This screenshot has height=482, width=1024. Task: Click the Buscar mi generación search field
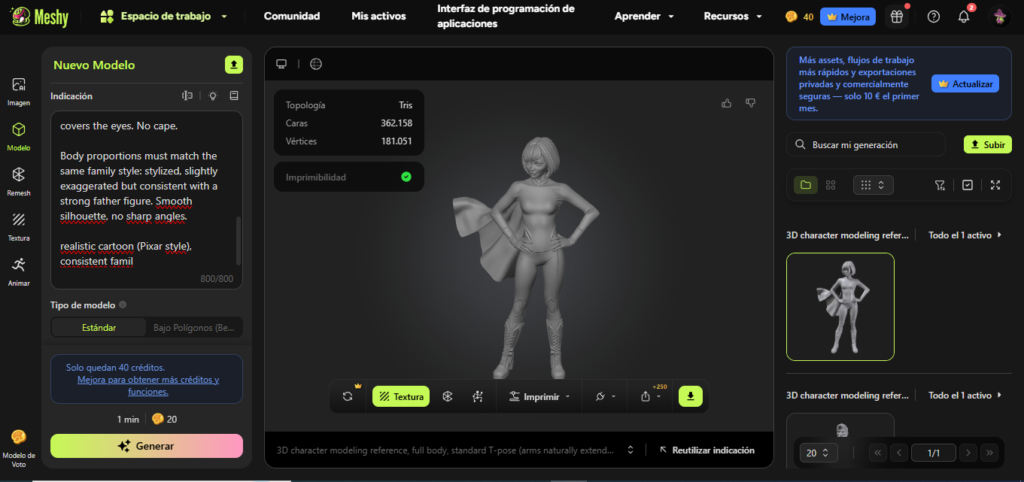tap(866, 145)
